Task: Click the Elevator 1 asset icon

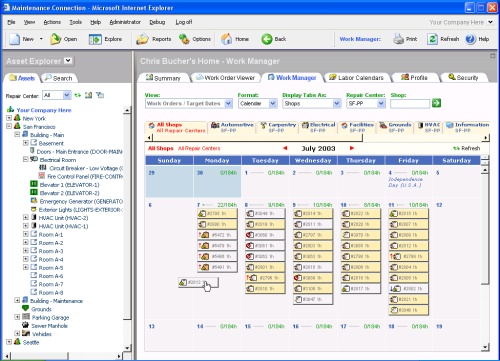Action: tap(34, 184)
